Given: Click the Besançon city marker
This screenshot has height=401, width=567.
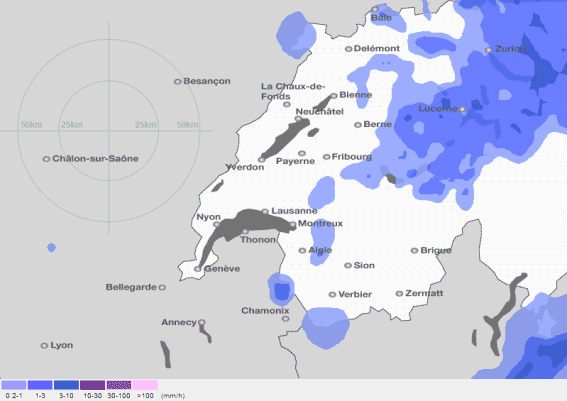Looking at the screenshot, I should coord(178,82).
